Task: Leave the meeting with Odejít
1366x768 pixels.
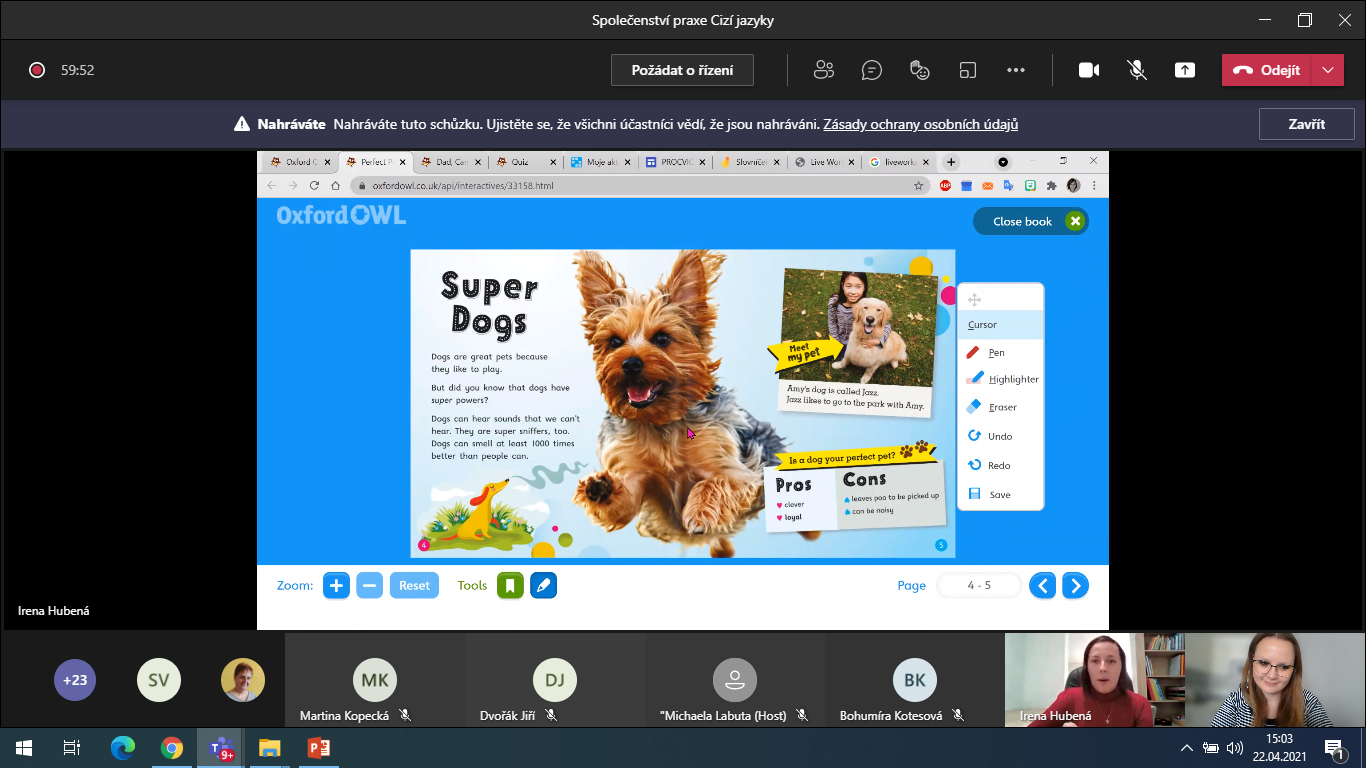Action: pyautogui.click(x=1267, y=70)
